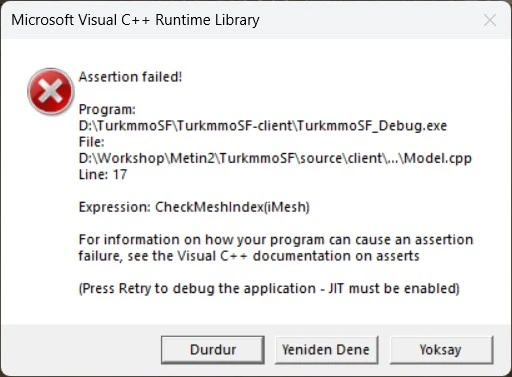Select the Yoksay (Ignore) button
512x377 pixels.
click(441, 350)
